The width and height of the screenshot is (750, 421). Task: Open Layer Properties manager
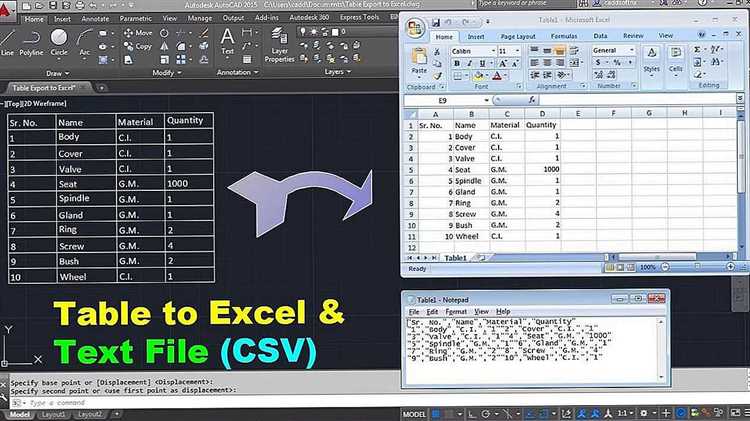[x=279, y=45]
